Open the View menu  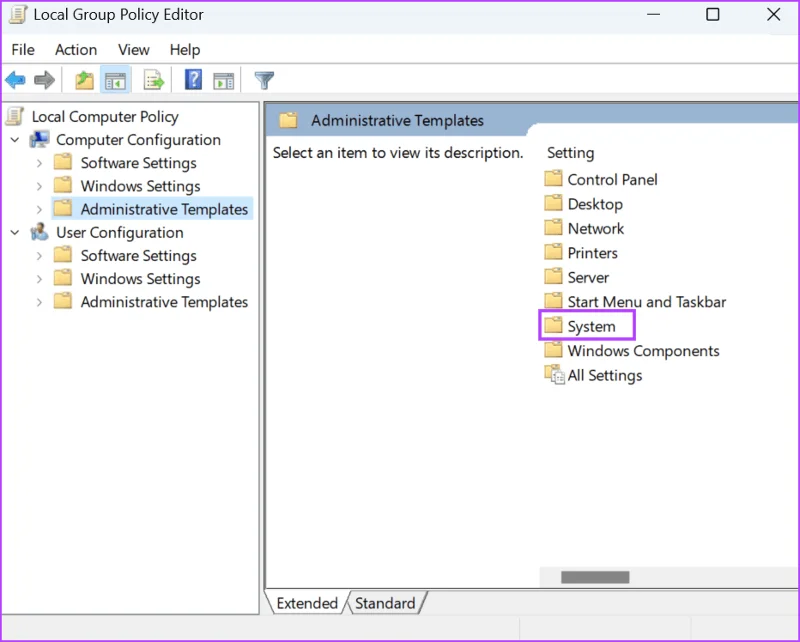pos(134,50)
